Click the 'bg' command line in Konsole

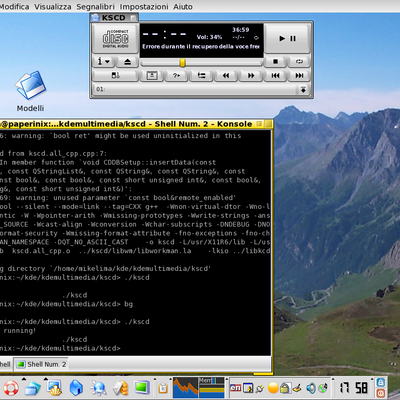point(66,304)
